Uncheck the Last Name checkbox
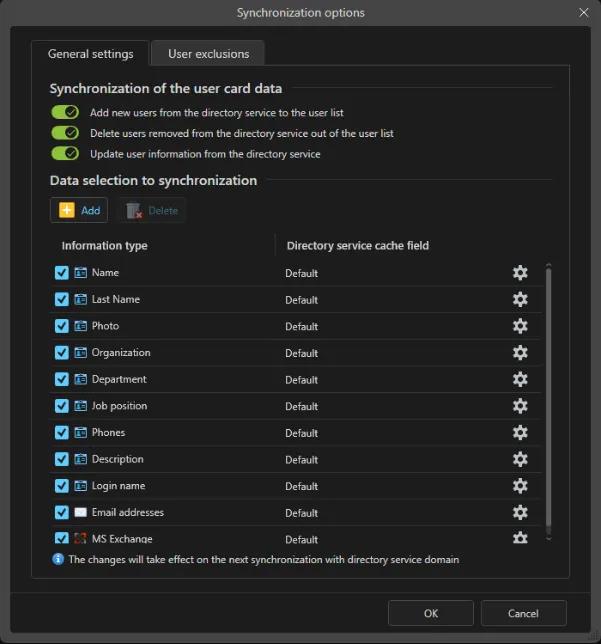The width and height of the screenshot is (601, 644). pyautogui.click(x=62, y=299)
